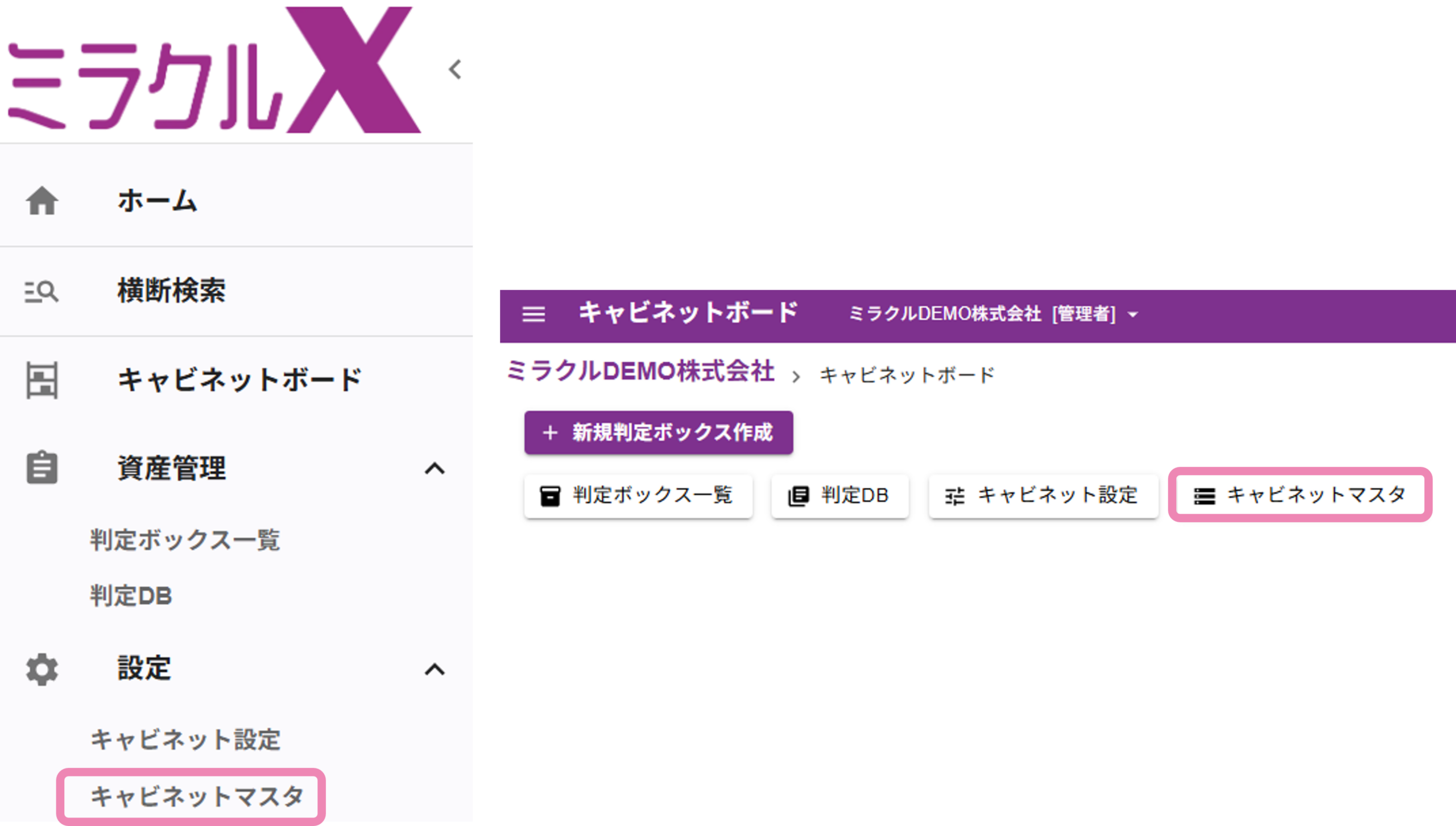Click the 資産管理 clipboard icon
The width and height of the screenshot is (1456, 826).
click(x=42, y=468)
